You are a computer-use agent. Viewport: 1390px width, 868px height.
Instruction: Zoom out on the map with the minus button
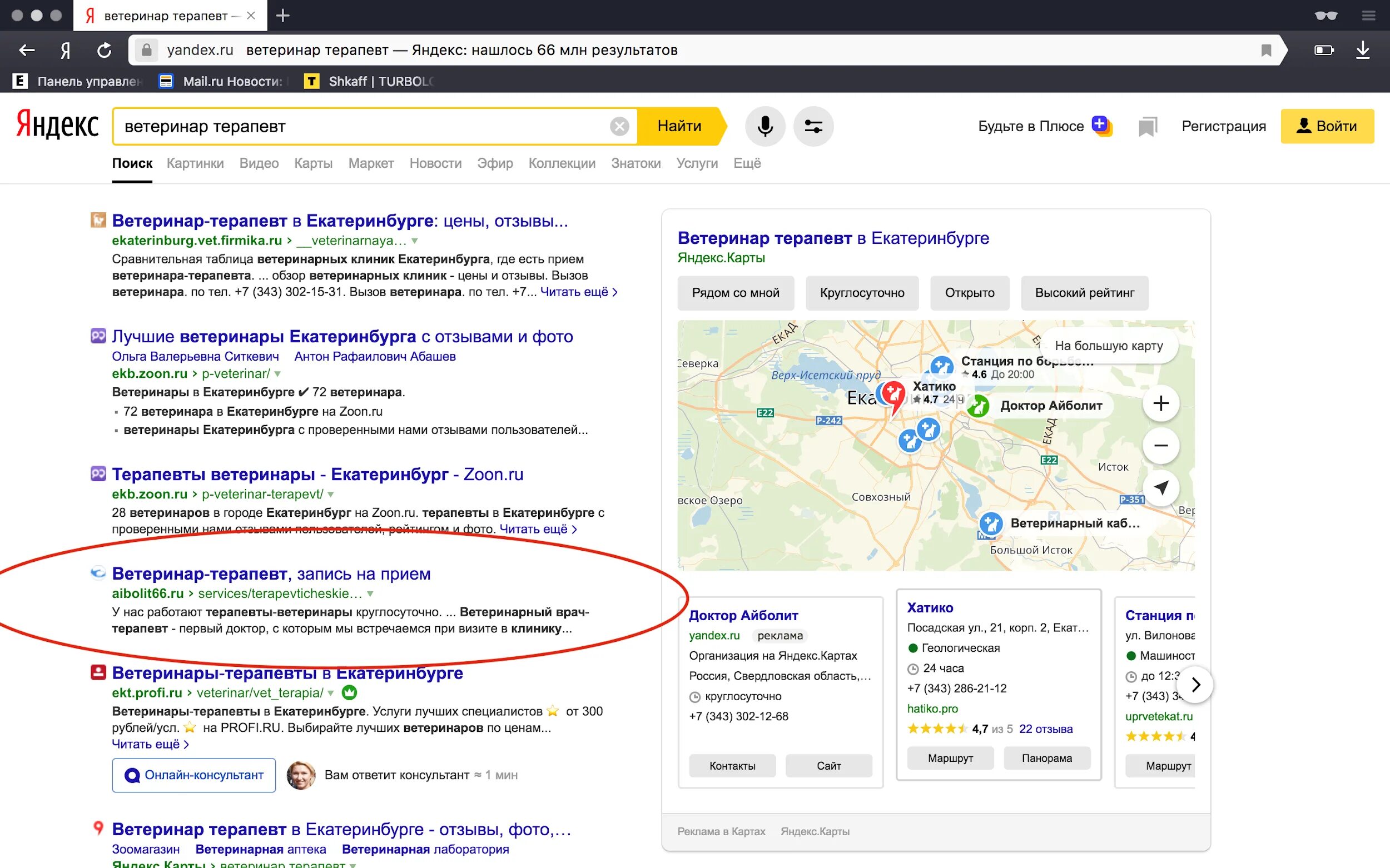click(x=1160, y=446)
